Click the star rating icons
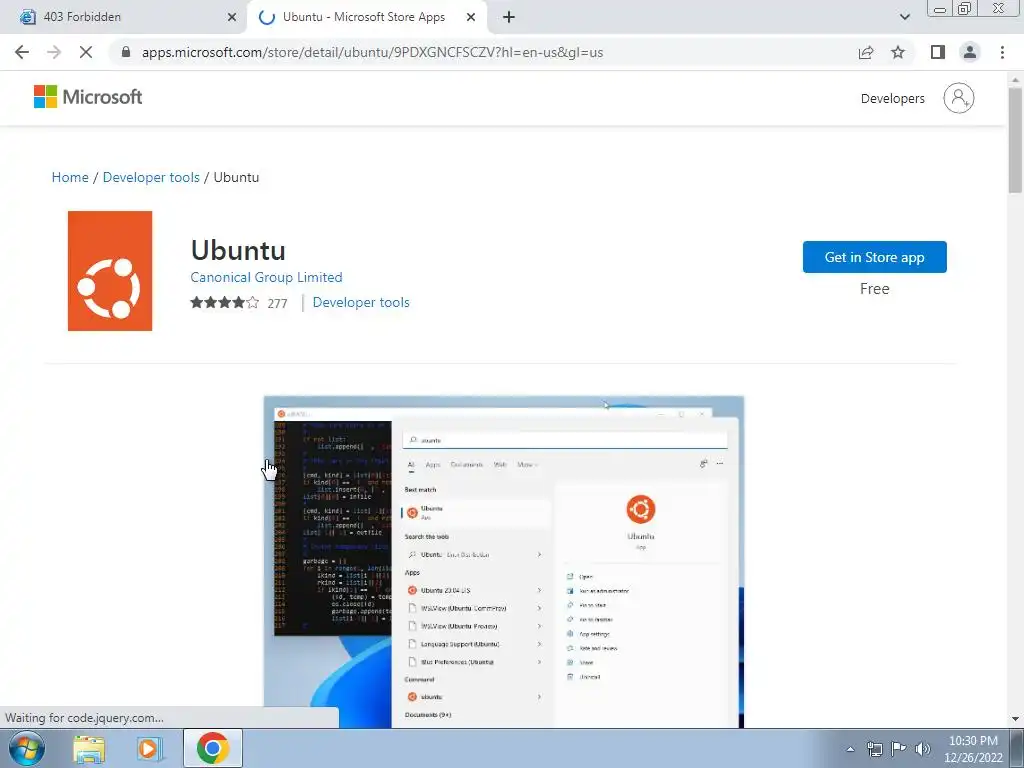This screenshot has height=768, width=1024. 225,302
